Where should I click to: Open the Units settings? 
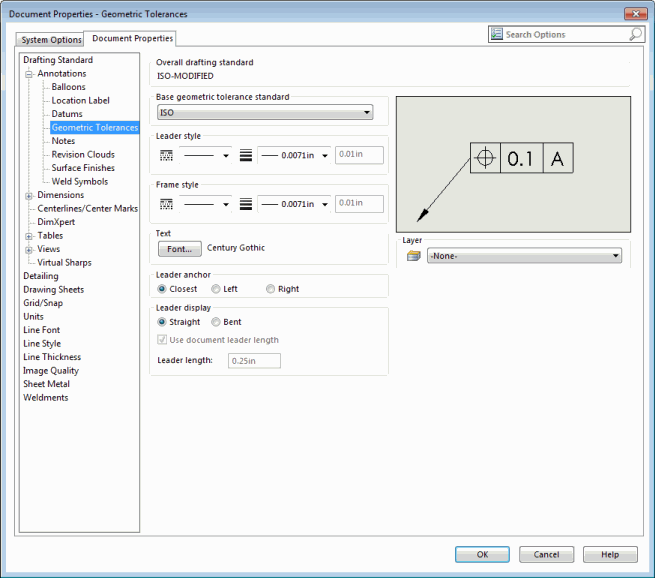click(x=33, y=316)
